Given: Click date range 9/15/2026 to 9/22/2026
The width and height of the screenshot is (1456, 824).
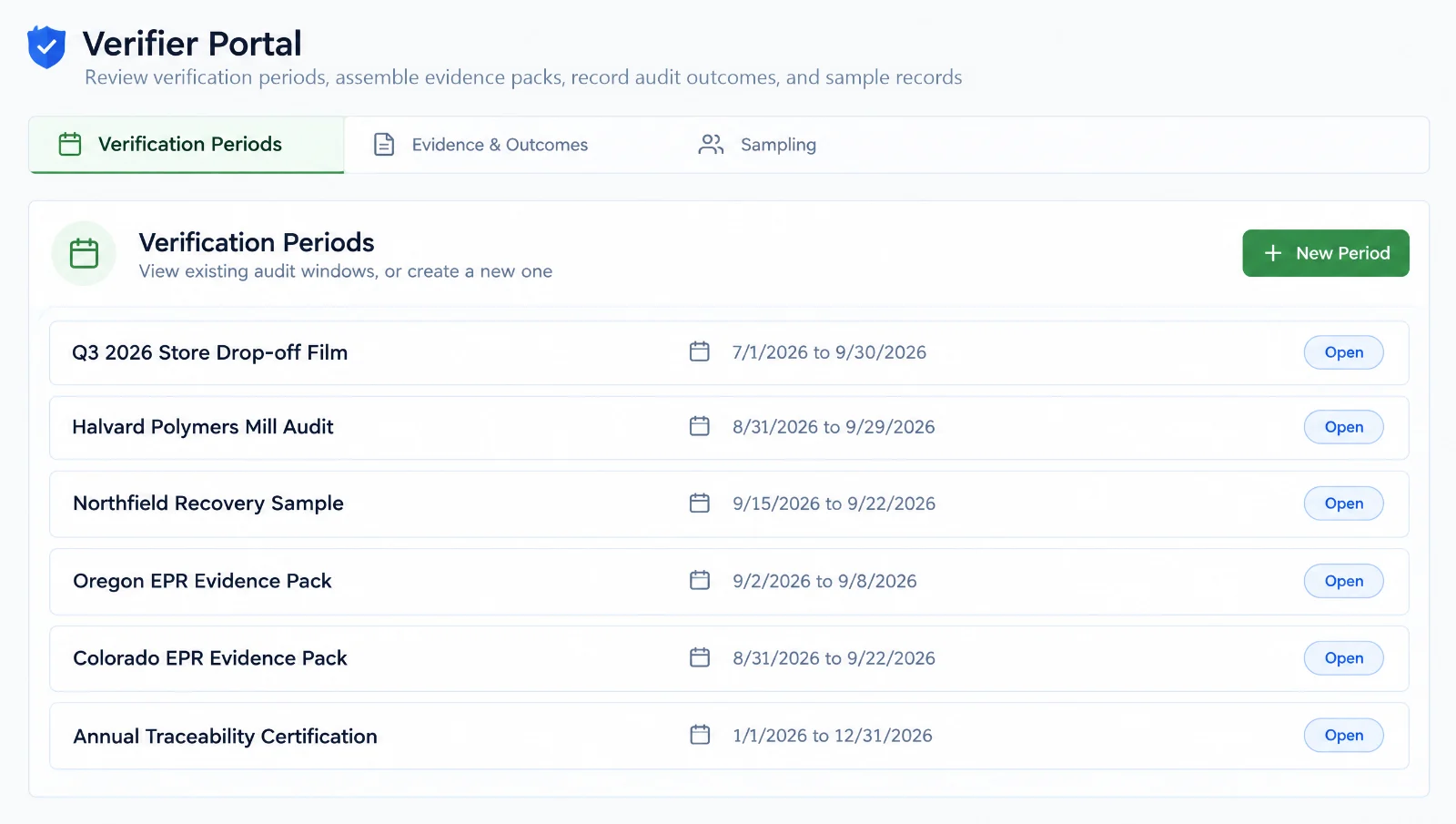Looking at the screenshot, I should (834, 504).
